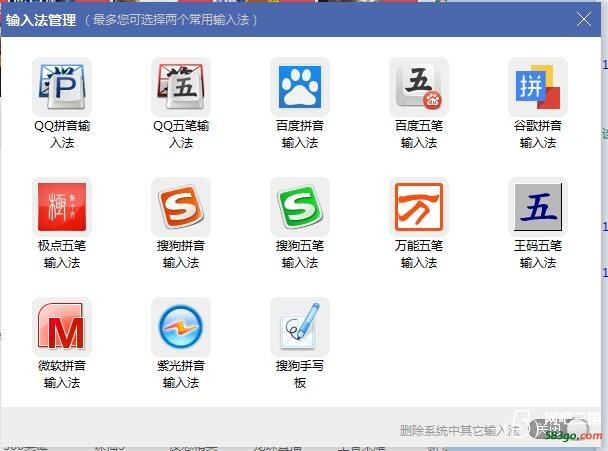The height and width of the screenshot is (451, 608).
Task: Choose the orange 万能五笔 icon
Action: click(419, 207)
